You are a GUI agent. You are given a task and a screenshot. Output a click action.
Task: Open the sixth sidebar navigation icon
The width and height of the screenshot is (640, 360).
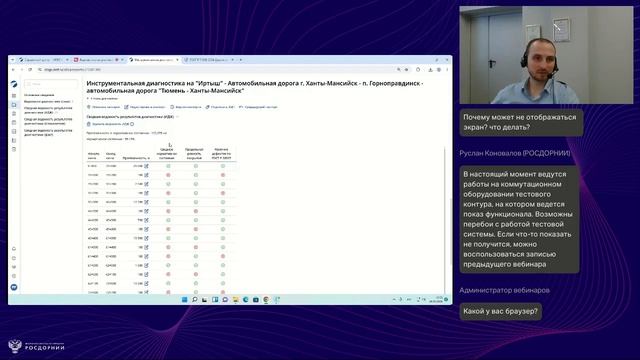(14, 140)
